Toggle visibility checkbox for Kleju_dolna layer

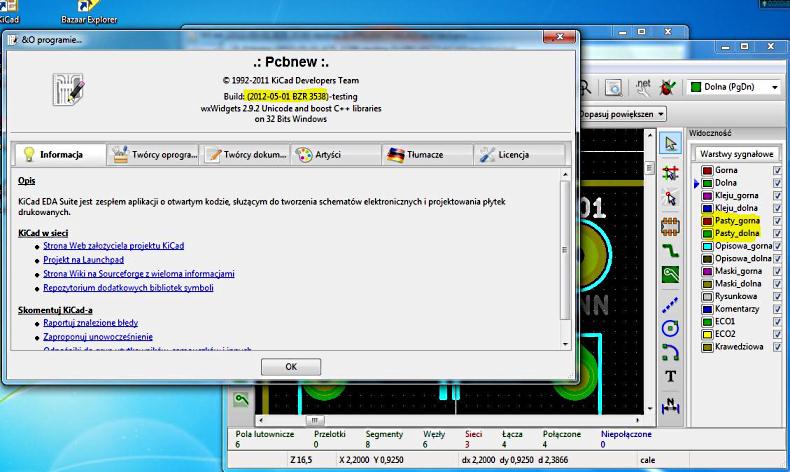tap(777, 208)
